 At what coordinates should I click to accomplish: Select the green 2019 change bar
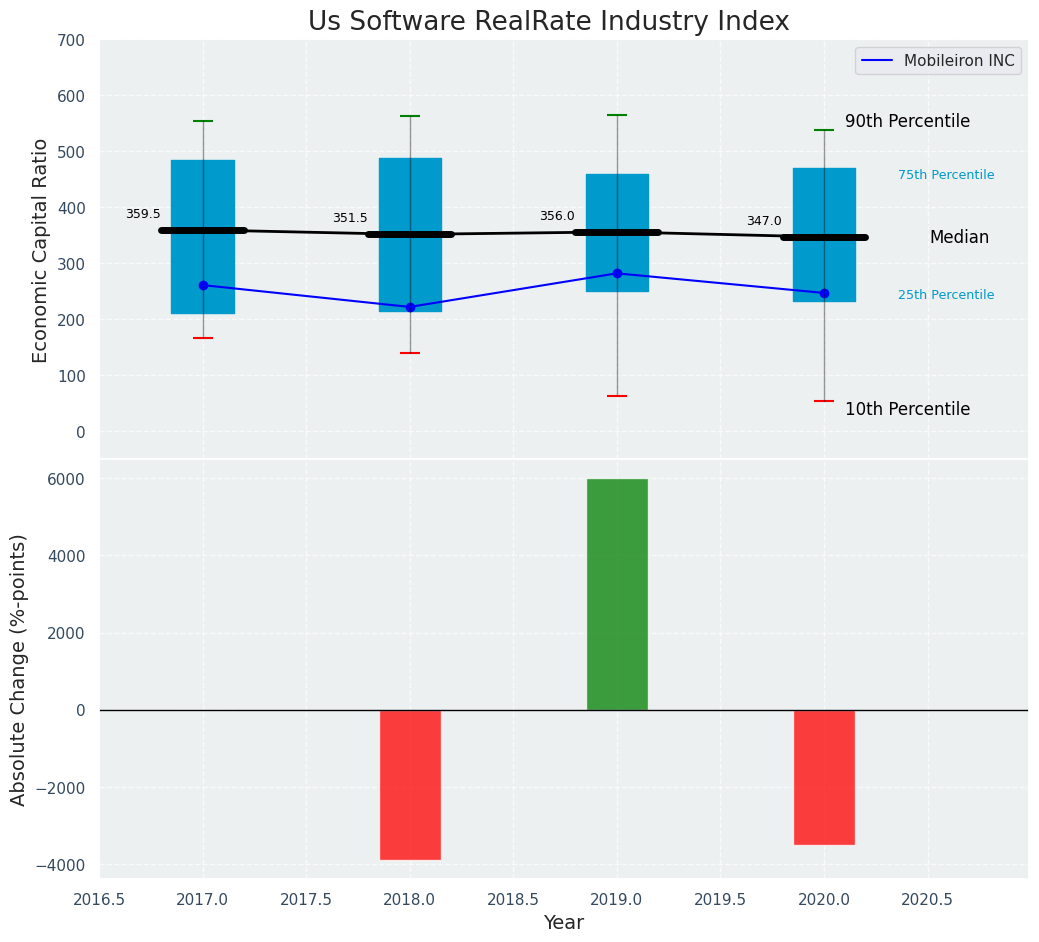pyautogui.click(x=617, y=594)
